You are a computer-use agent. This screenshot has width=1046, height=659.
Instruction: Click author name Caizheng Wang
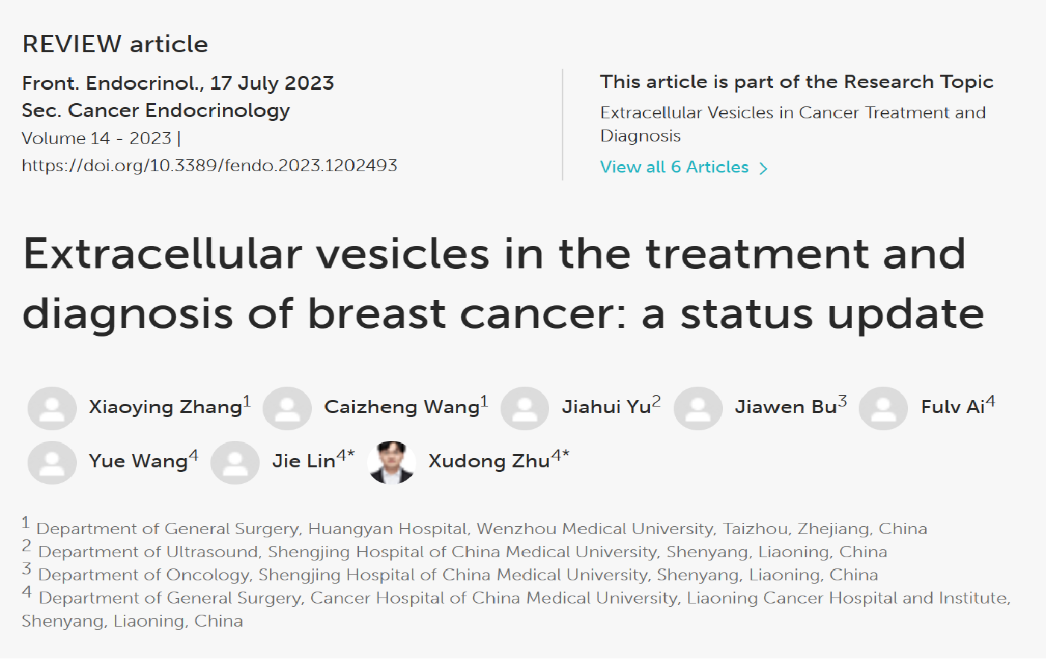[402, 407]
